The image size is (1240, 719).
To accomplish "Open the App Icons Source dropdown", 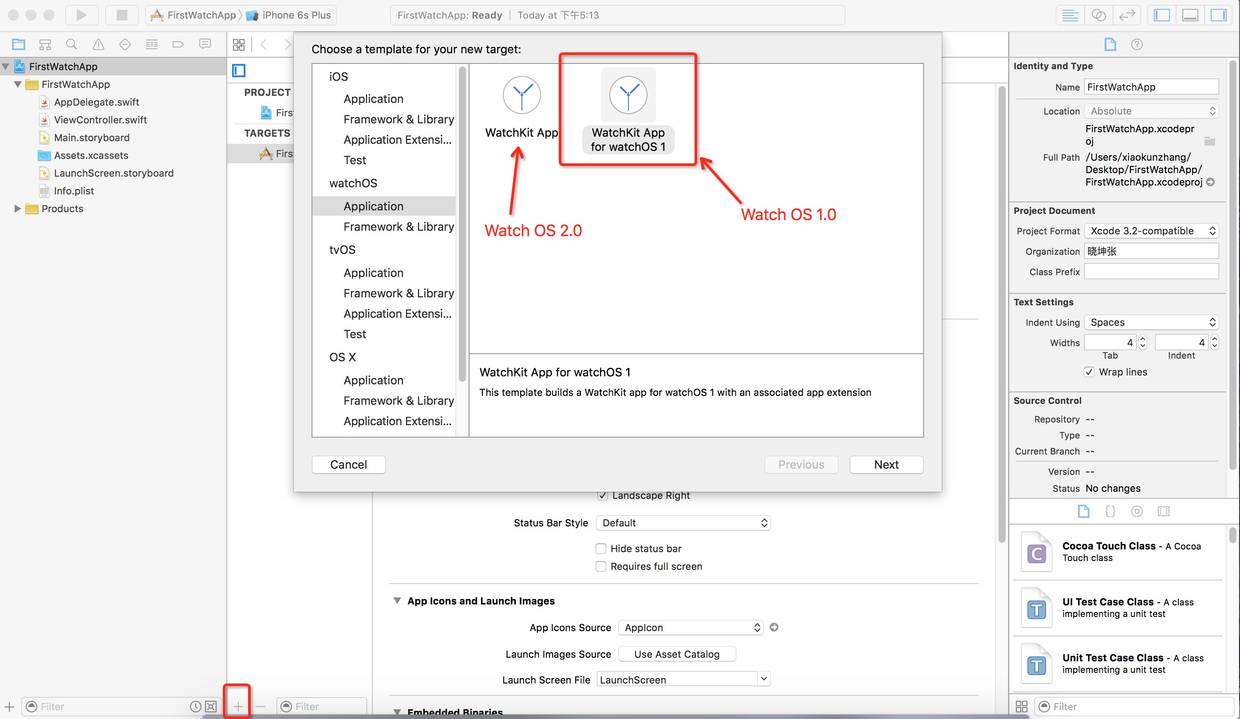I will pyautogui.click(x=690, y=627).
